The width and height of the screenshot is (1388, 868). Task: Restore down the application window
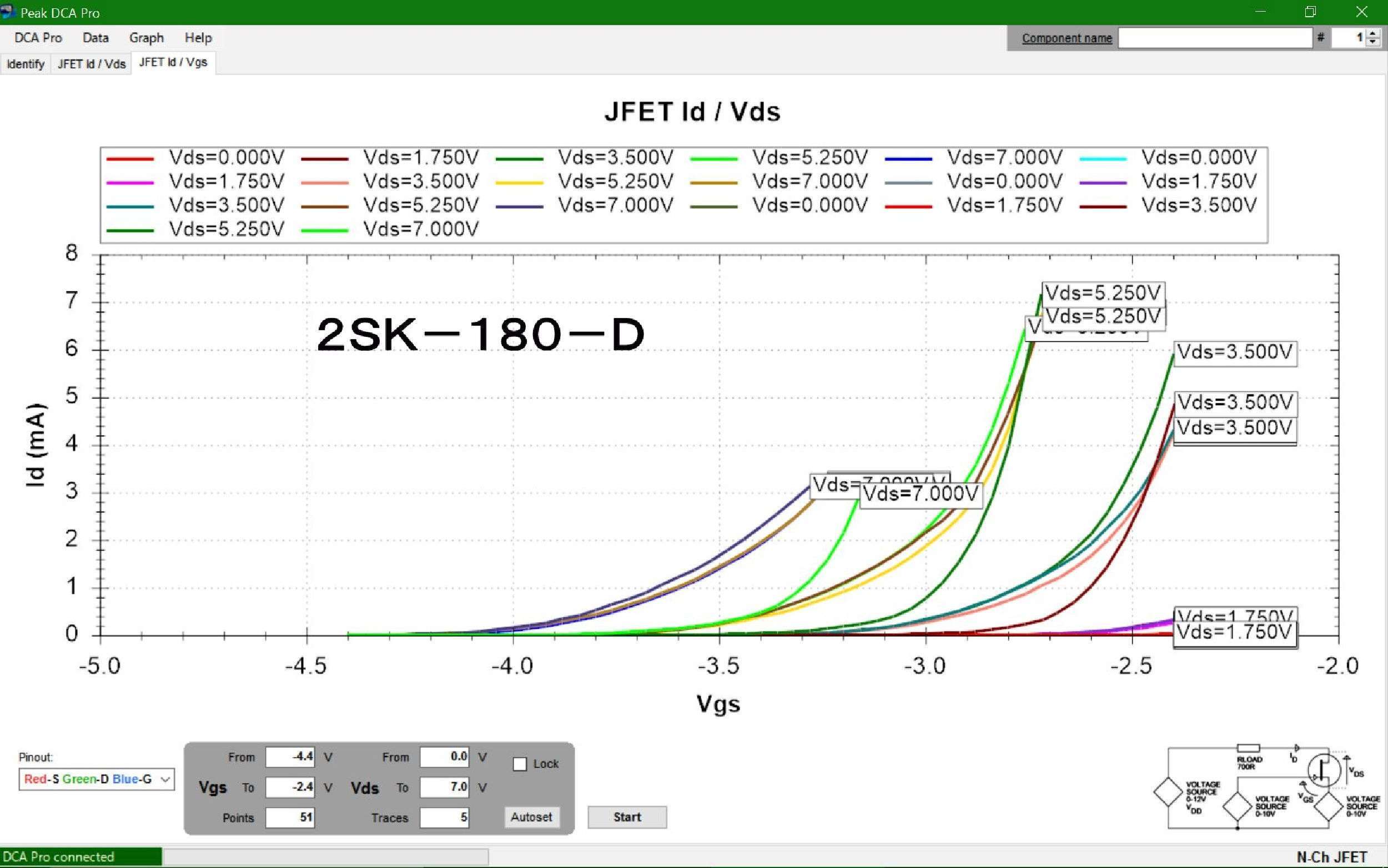pyautogui.click(x=1310, y=12)
